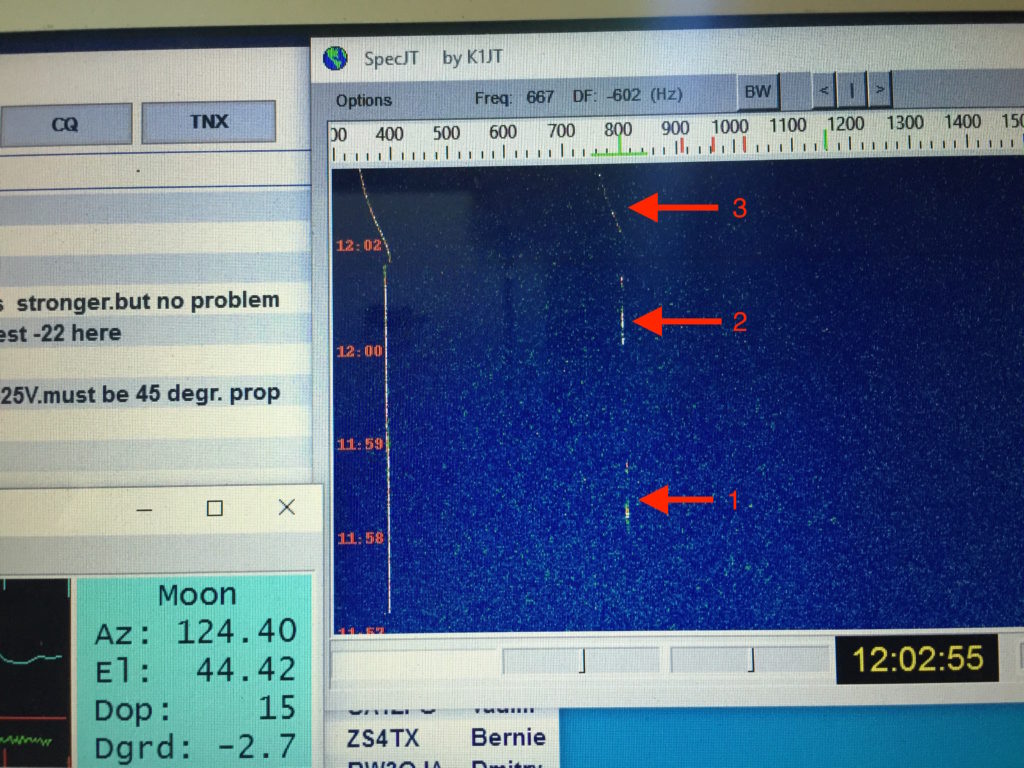Click the TNX message button
The image size is (1024, 768).
coord(209,121)
